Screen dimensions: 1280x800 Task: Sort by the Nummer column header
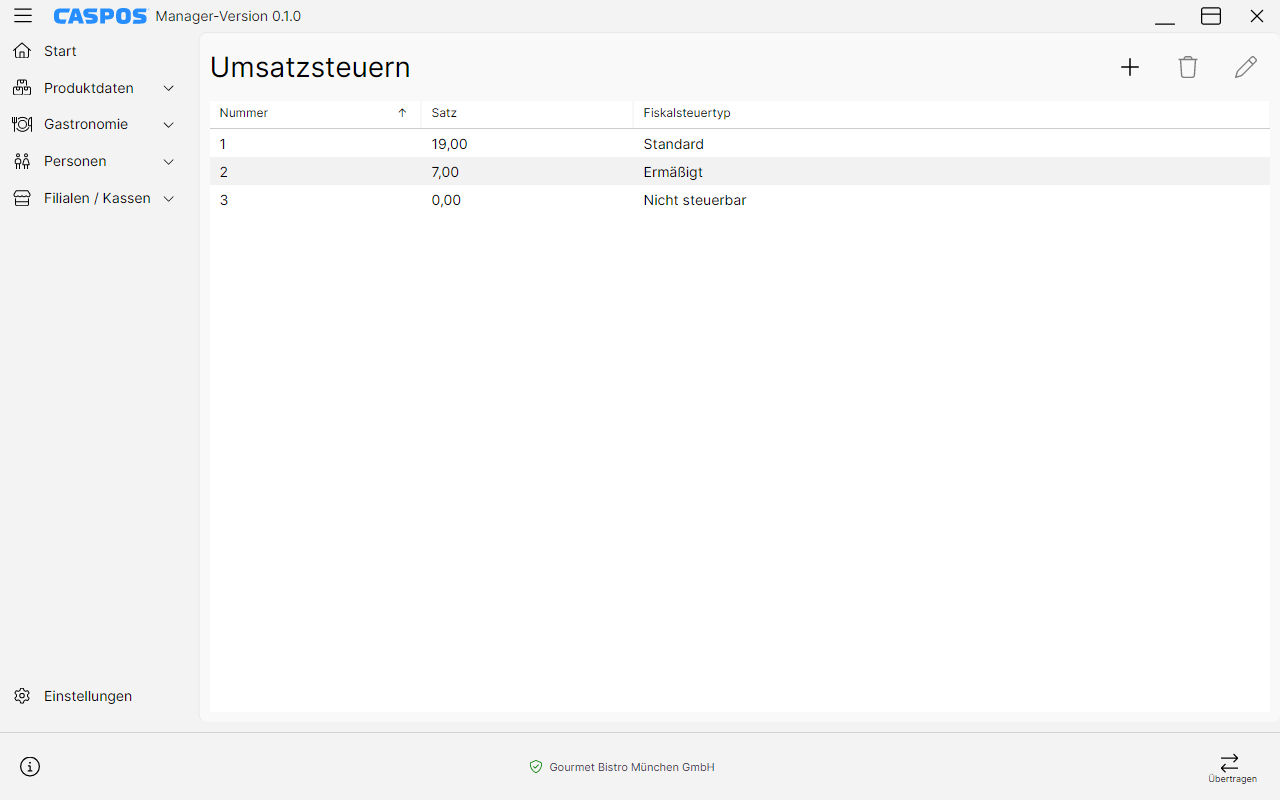[x=315, y=113]
